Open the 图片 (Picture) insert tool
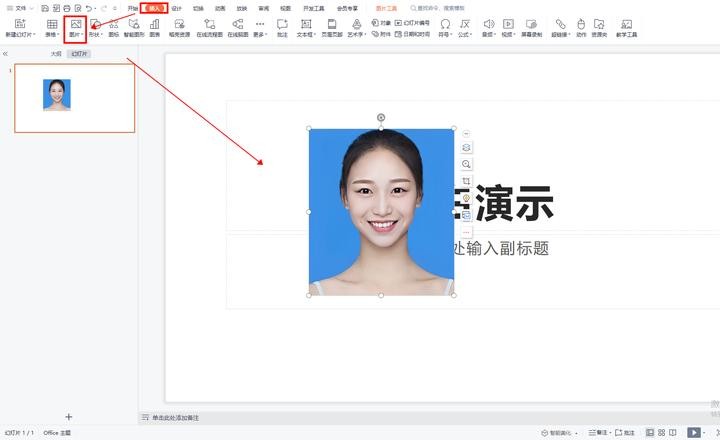720x440 pixels. [x=75, y=27]
